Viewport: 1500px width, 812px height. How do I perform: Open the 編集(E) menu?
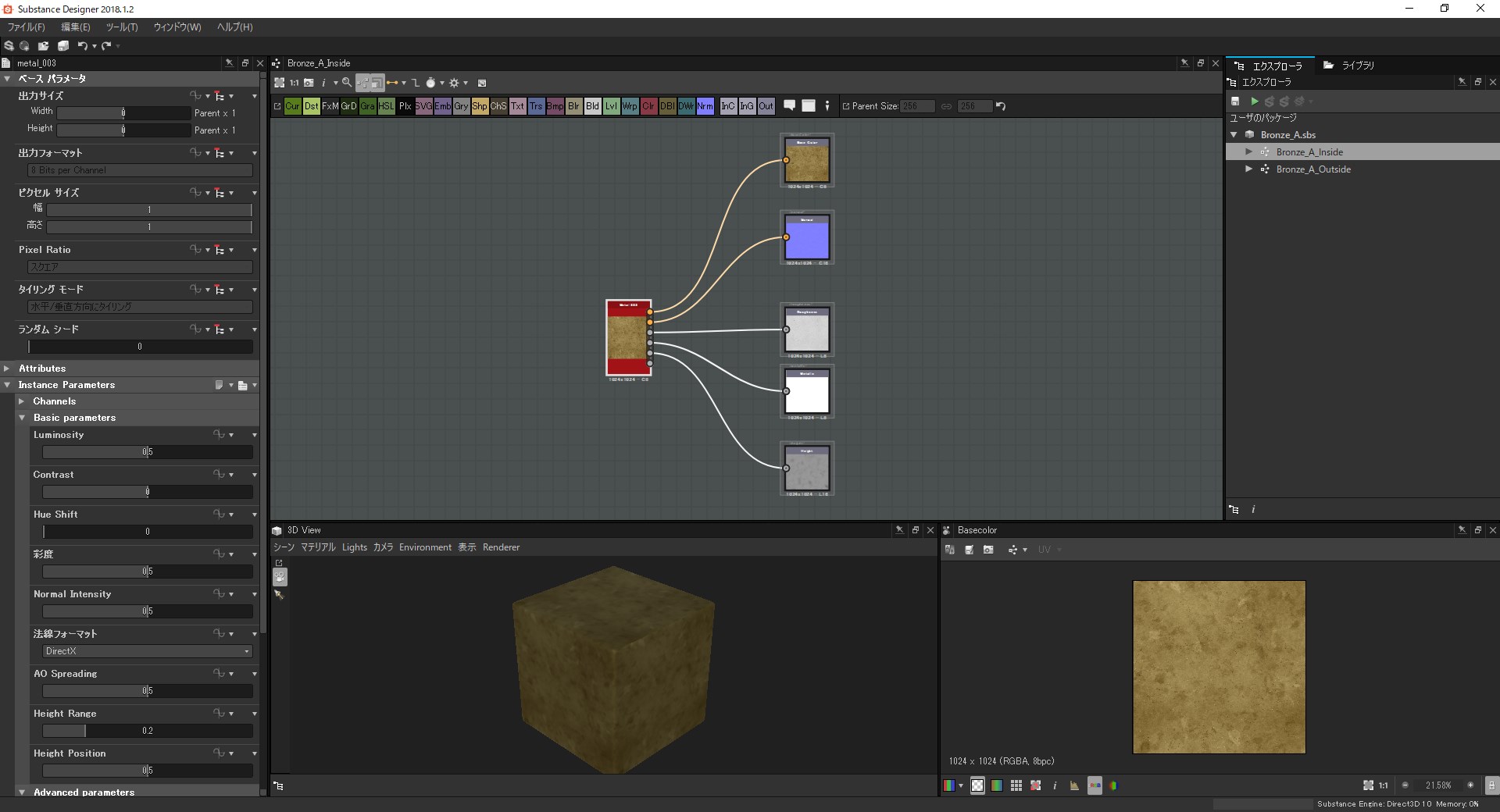pyautogui.click(x=76, y=27)
